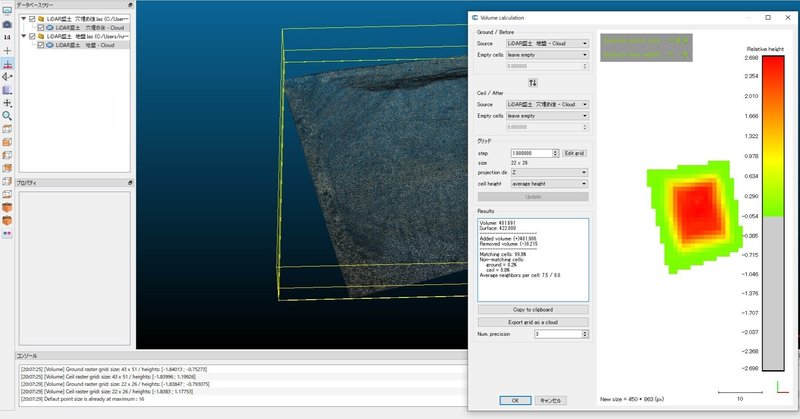800x419 pixels.
Task: Select the plus-shaped point picking icon
Action: pyautogui.click(x=7, y=51)
